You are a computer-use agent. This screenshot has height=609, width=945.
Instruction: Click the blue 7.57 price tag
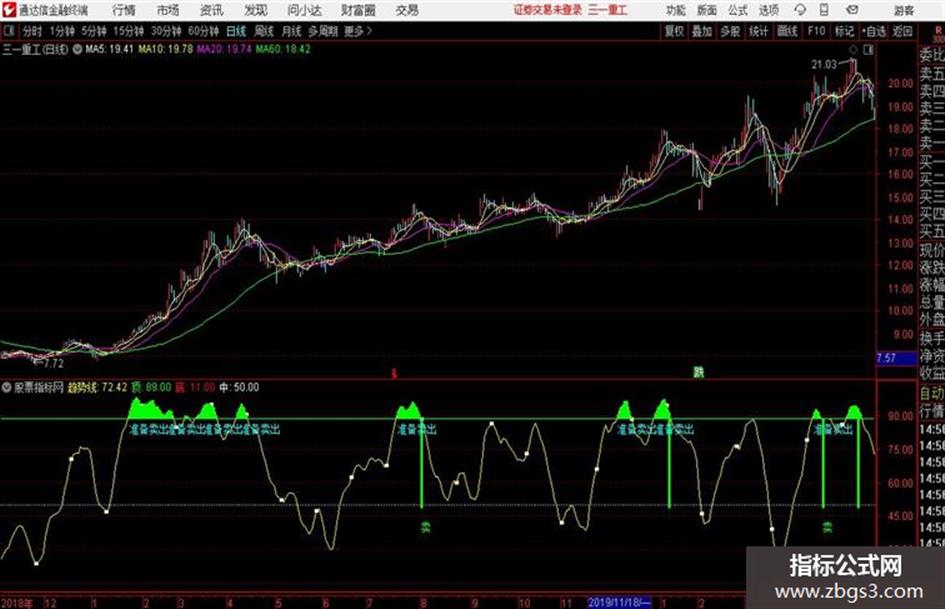coord(896,358)
